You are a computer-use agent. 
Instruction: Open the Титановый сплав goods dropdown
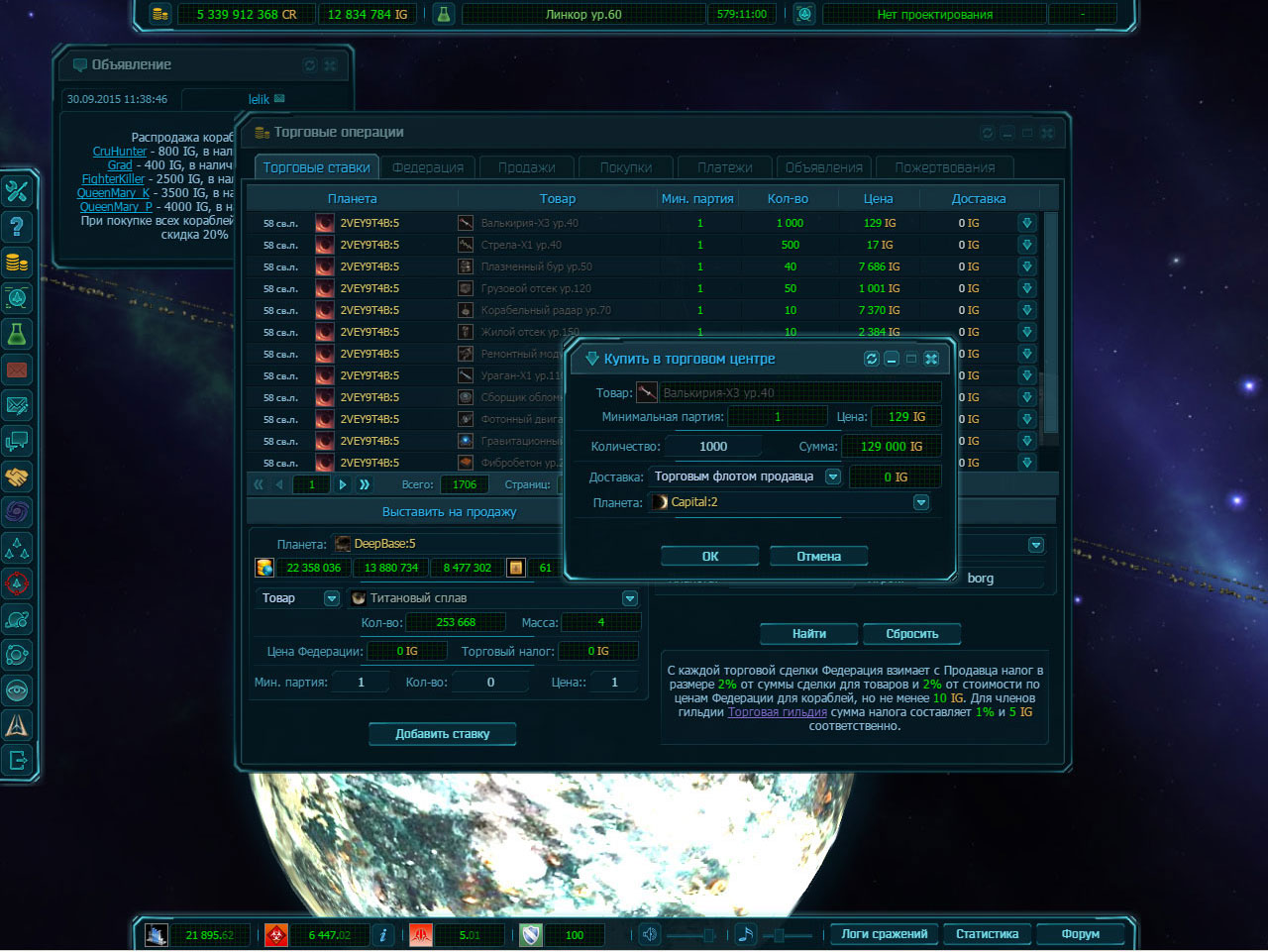pos(629,598)
